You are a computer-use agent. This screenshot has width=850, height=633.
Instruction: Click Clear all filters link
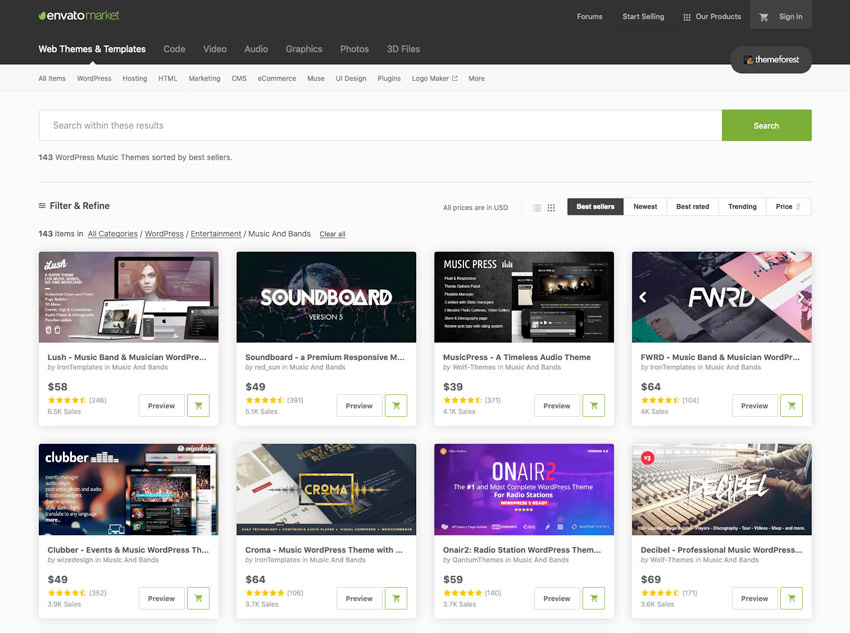pyautogui.click(x=332, y=234)
